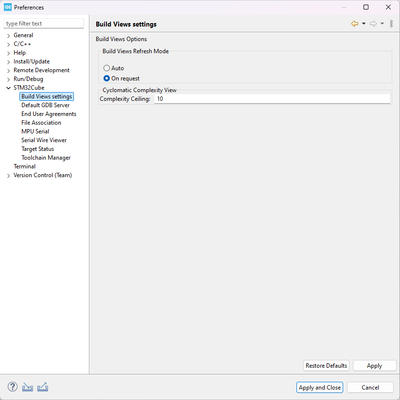
Task: Select Install/Update category label
Action: pos(31,61)
